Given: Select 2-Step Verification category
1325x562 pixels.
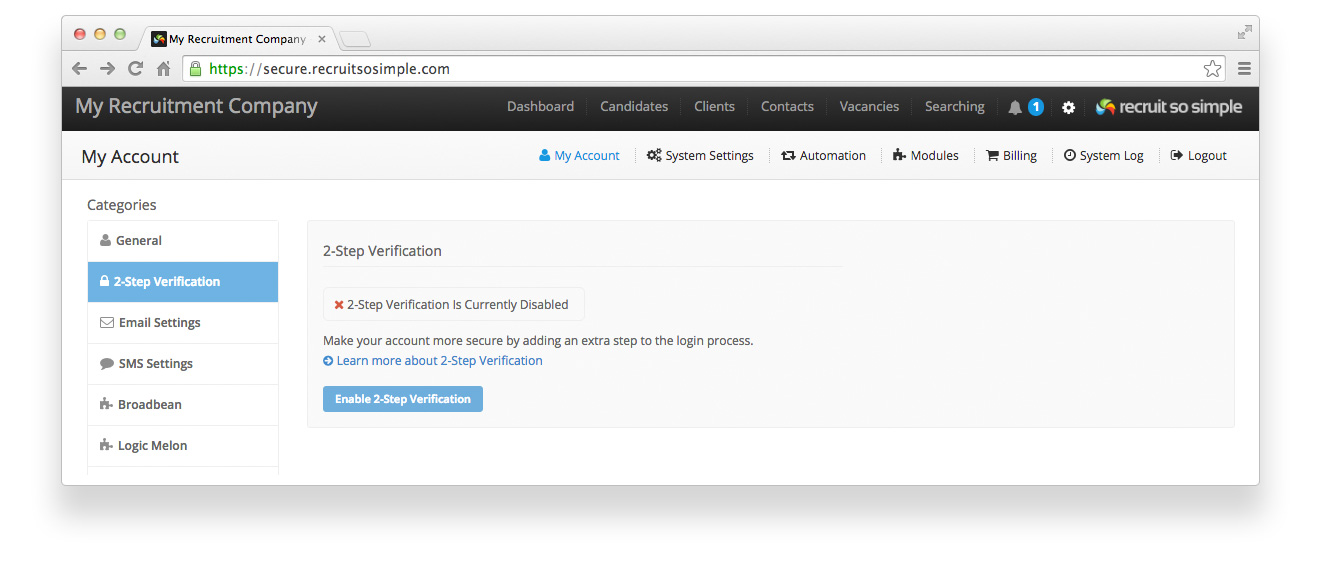Looking at the screenshot, I should pyautogui.click(x=183, y=282).
